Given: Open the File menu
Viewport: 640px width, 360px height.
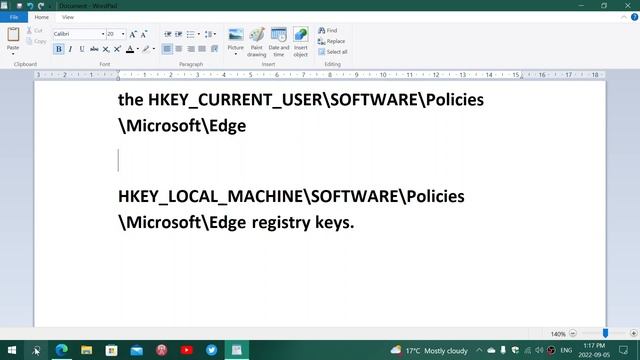Looking at the screenshot, I should pos(14,17).
